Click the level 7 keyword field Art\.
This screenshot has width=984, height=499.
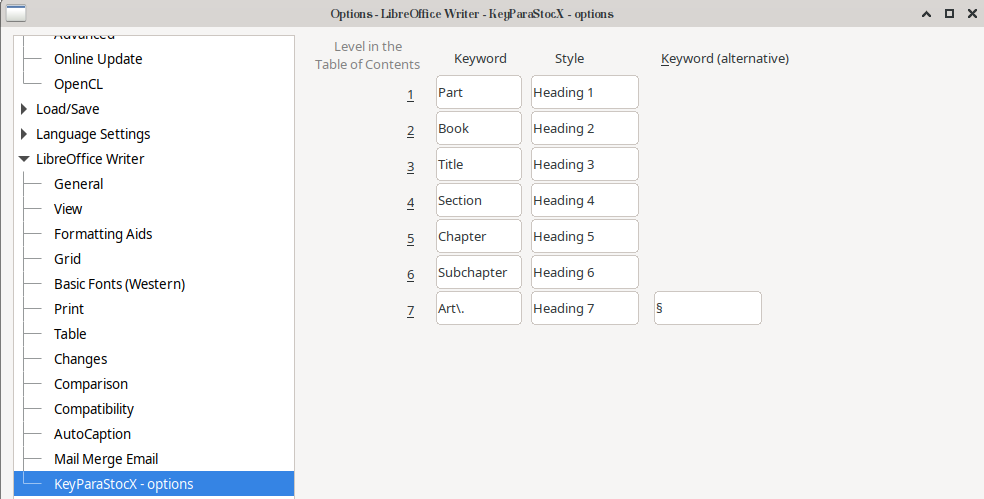[x=478, y=308]
